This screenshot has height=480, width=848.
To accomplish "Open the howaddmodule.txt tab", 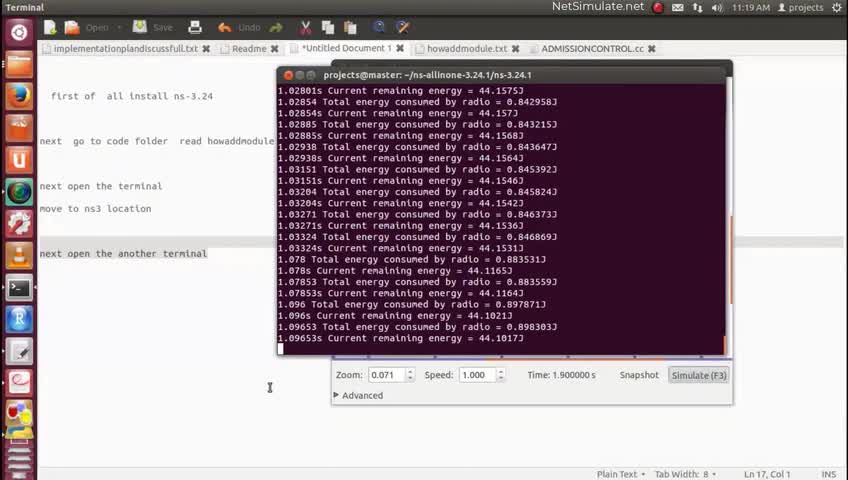I will coord(467,49).
